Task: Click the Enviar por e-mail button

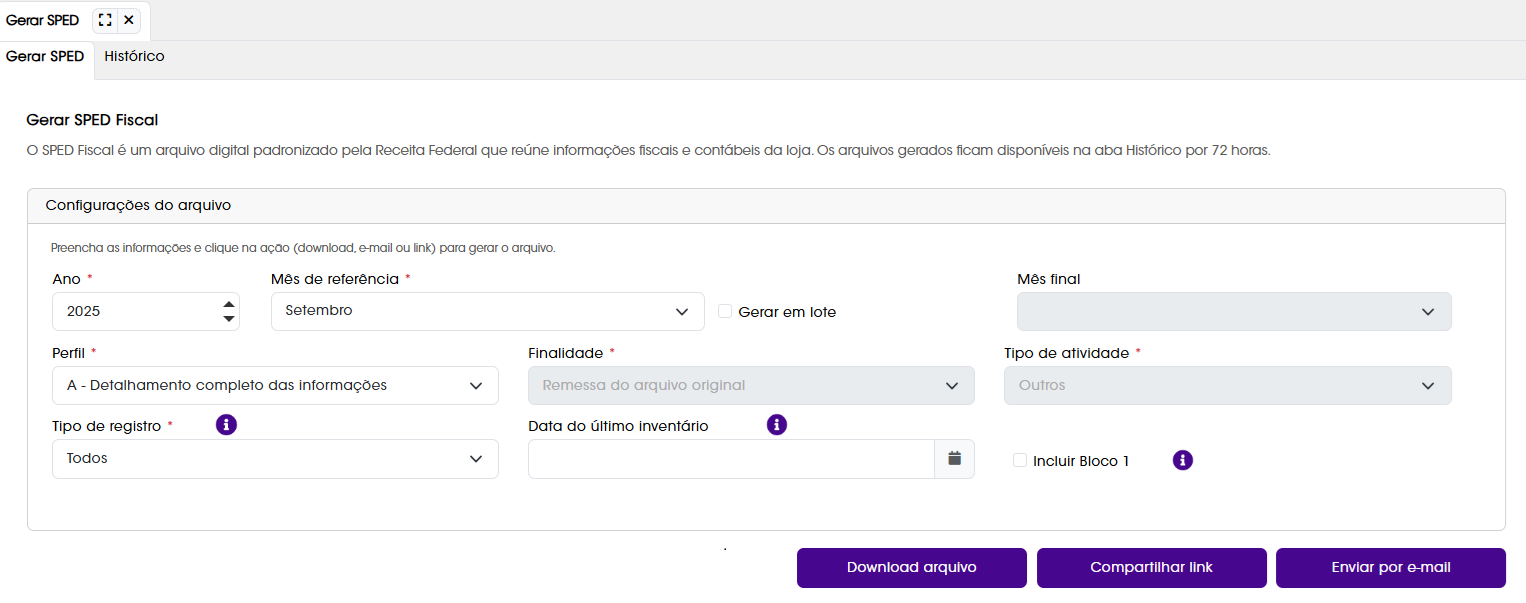Action: tap(1391, 567)
